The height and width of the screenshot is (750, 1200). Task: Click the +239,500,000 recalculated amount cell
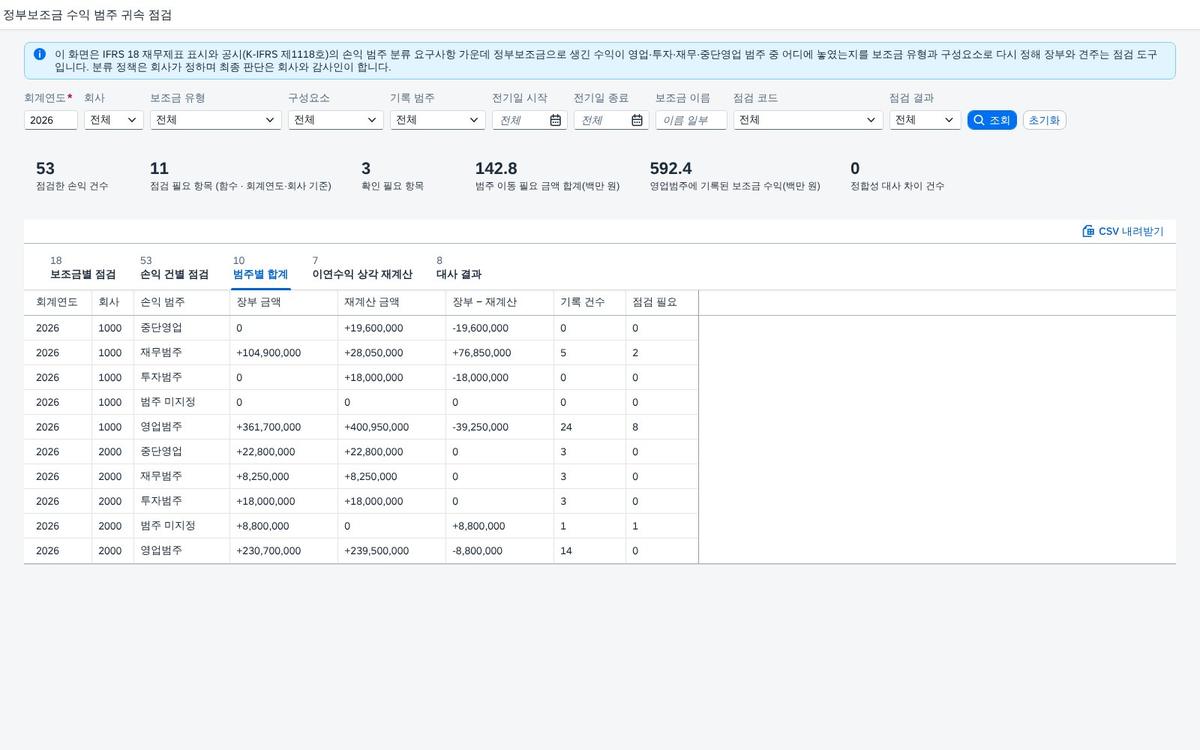pyautogui.click(x=392, y=551)
